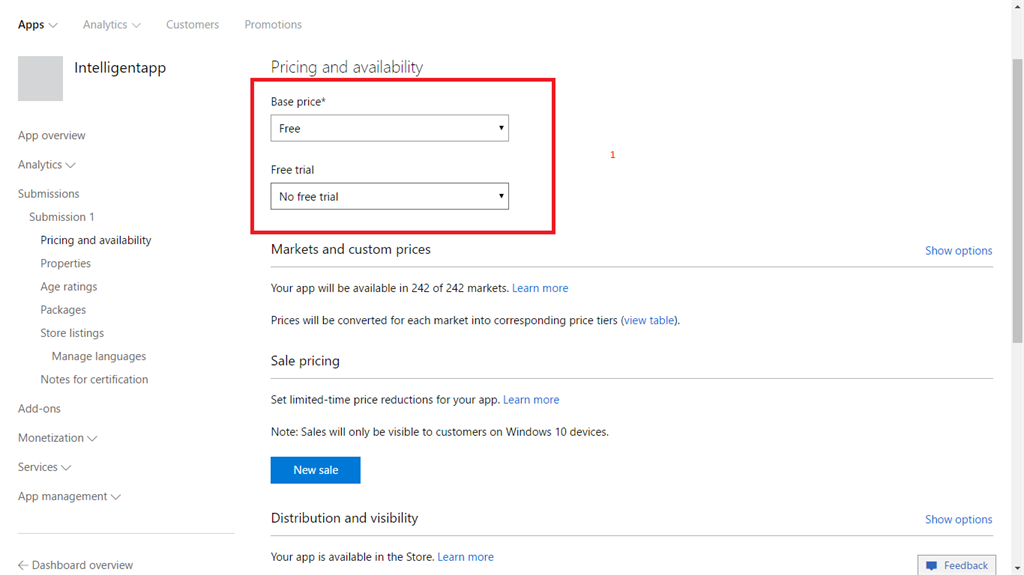Open the view table link
Screen dimensions: 1024x575
pyautogui.click(x=649, y=321)
